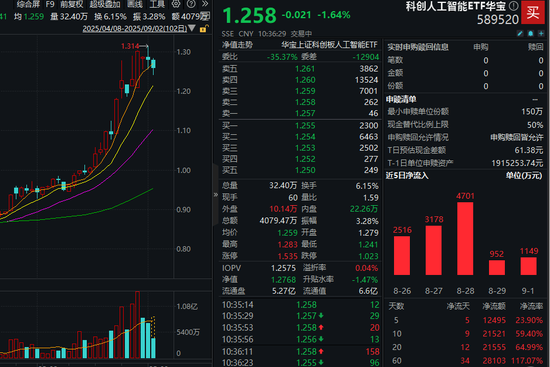Click the plus add-to-watchlist icon
The image size is (550, 367).
[x=541, y=33]
